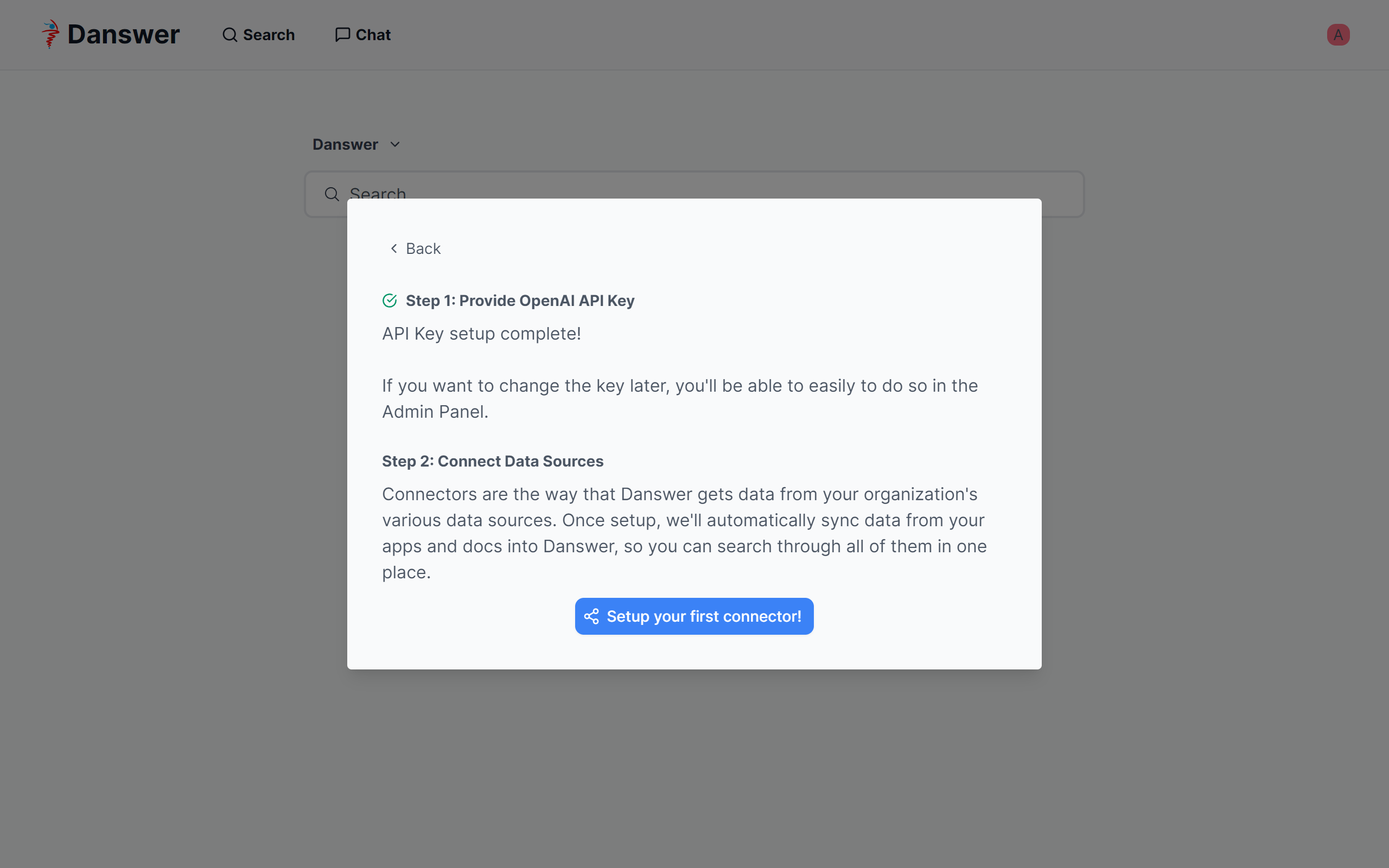Click the Danswer logo icon
This screenshot has height=868, width=1389.
(x=50, y=34)
